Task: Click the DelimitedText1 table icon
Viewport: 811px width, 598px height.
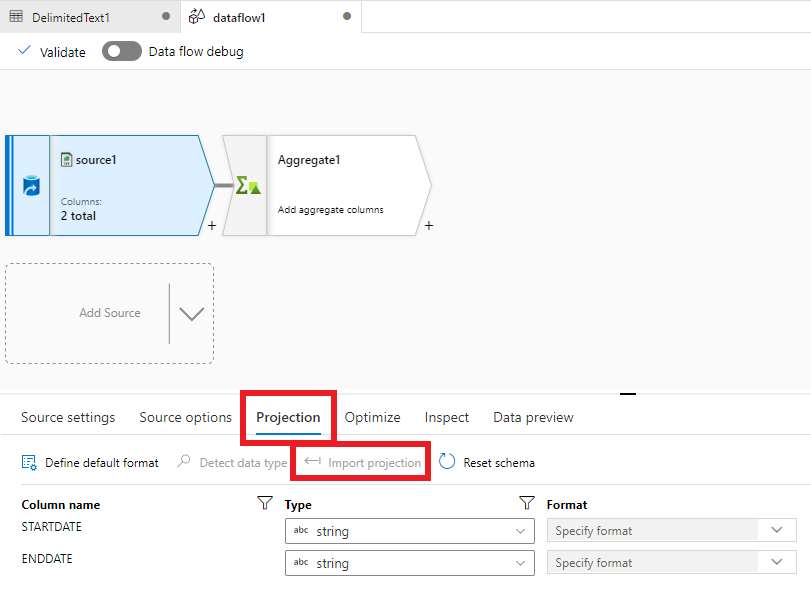Action: point(16,17)
